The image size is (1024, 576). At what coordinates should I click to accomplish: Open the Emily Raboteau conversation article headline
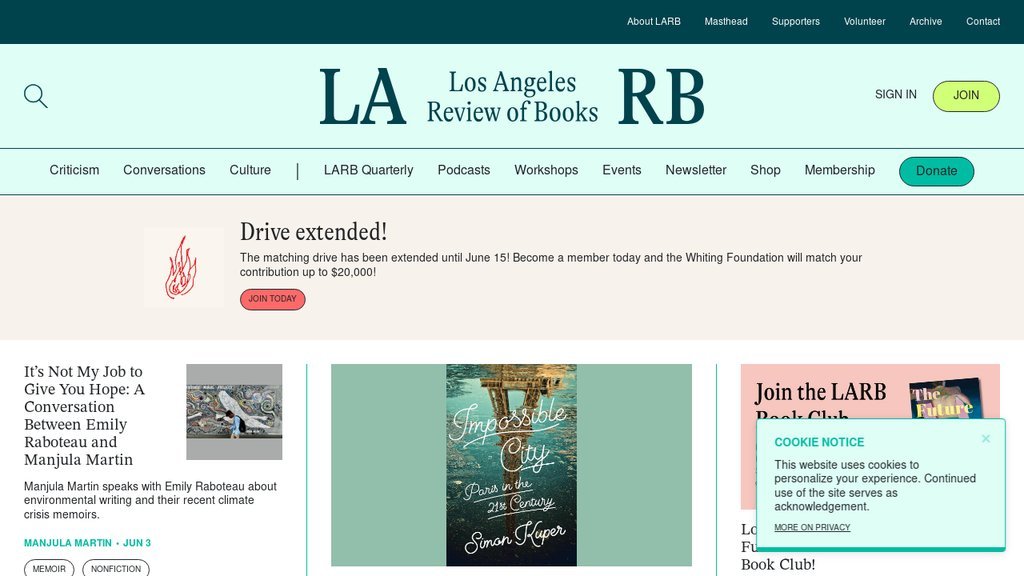coord(84,415)
